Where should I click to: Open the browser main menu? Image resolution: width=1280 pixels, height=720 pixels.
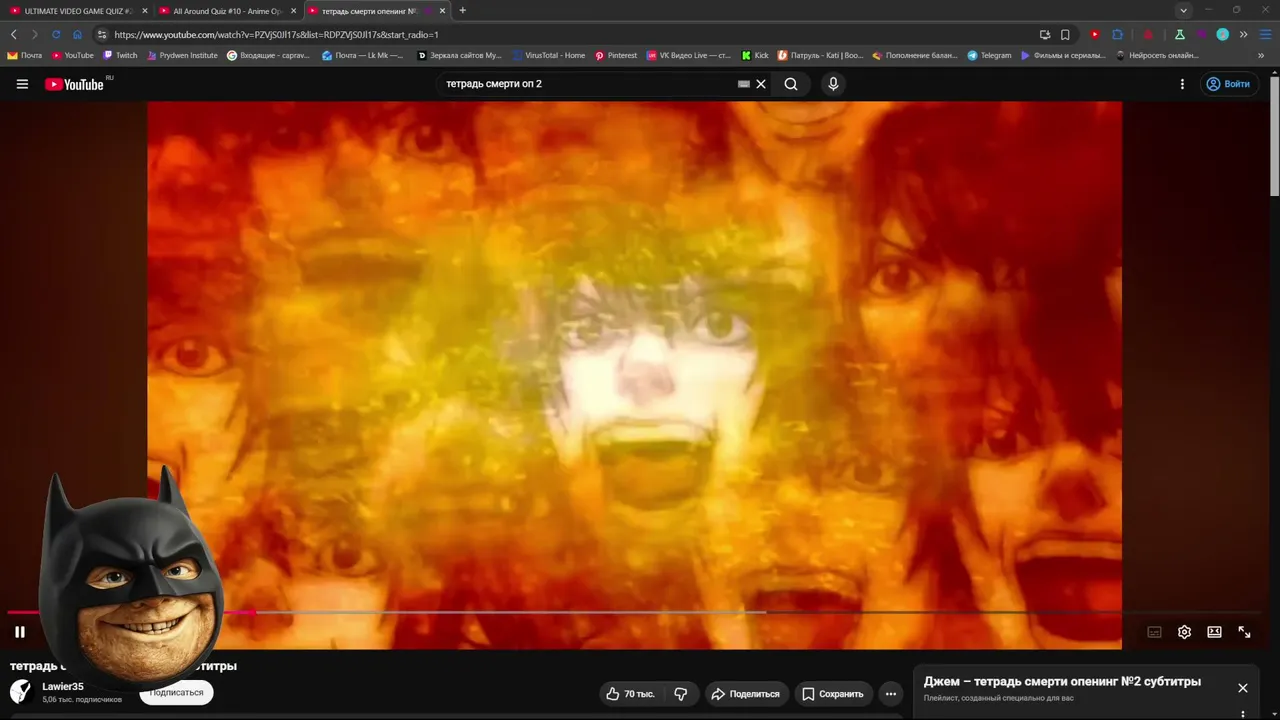tap(1265, 34)
